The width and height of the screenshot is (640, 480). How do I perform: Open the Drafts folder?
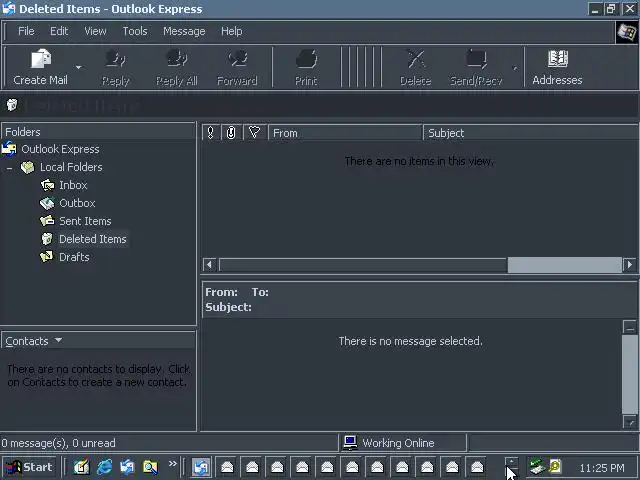[74, 257]
